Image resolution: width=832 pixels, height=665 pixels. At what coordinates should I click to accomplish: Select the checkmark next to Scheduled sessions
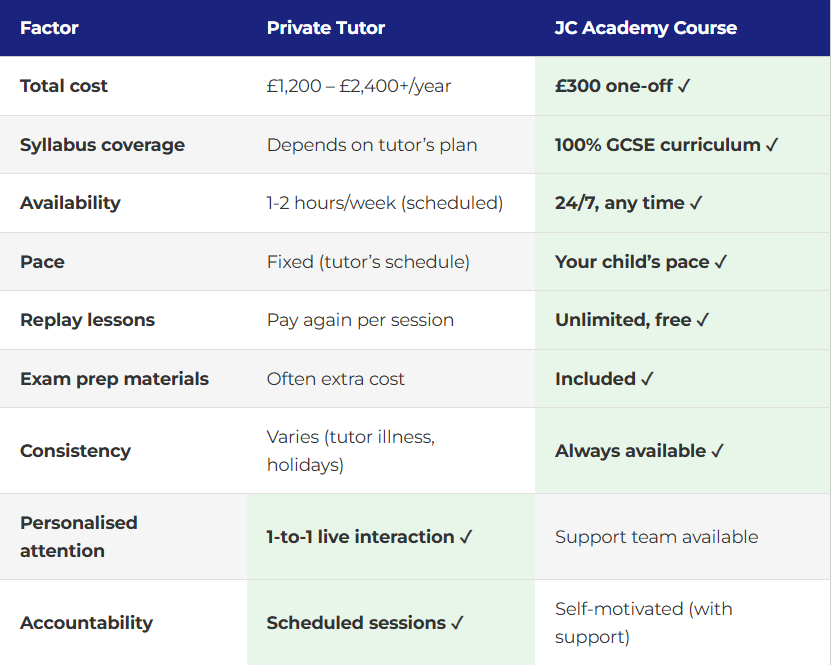pos(457,623)
